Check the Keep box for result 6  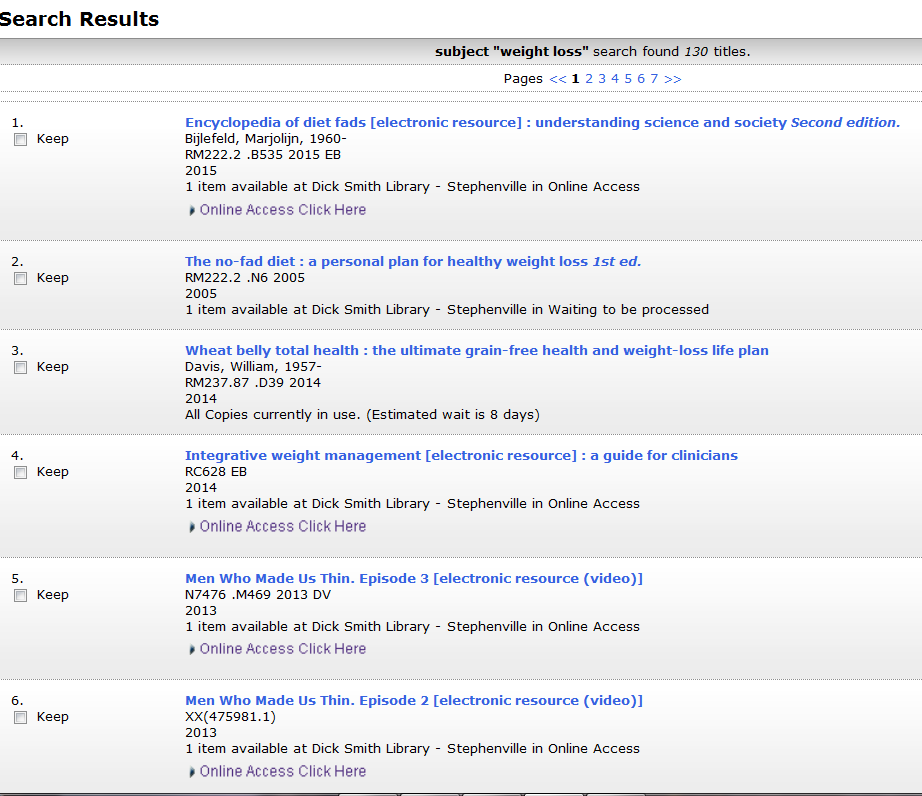(x=21, y=717)
